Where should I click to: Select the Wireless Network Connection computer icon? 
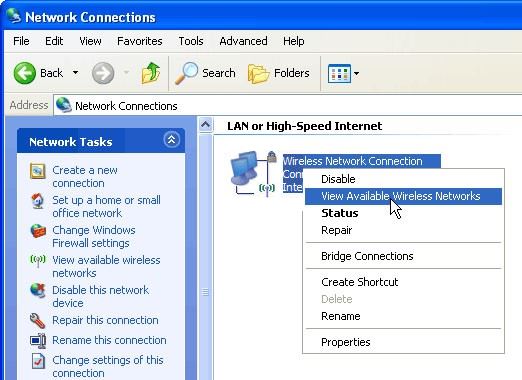coord(253,173)
